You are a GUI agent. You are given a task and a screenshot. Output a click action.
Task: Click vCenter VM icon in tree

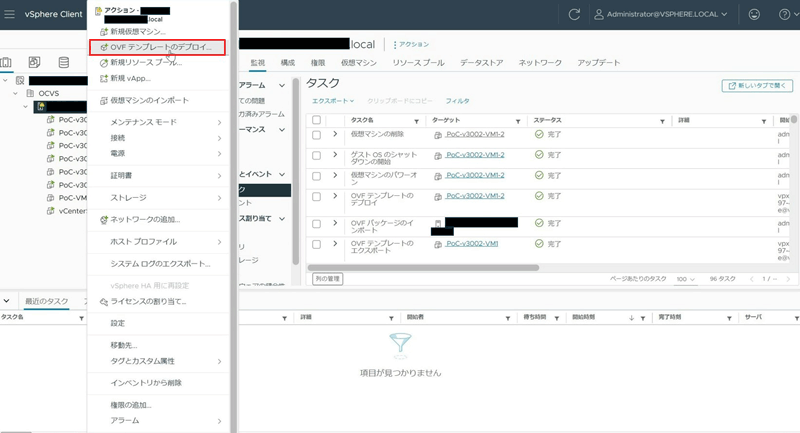51,211
